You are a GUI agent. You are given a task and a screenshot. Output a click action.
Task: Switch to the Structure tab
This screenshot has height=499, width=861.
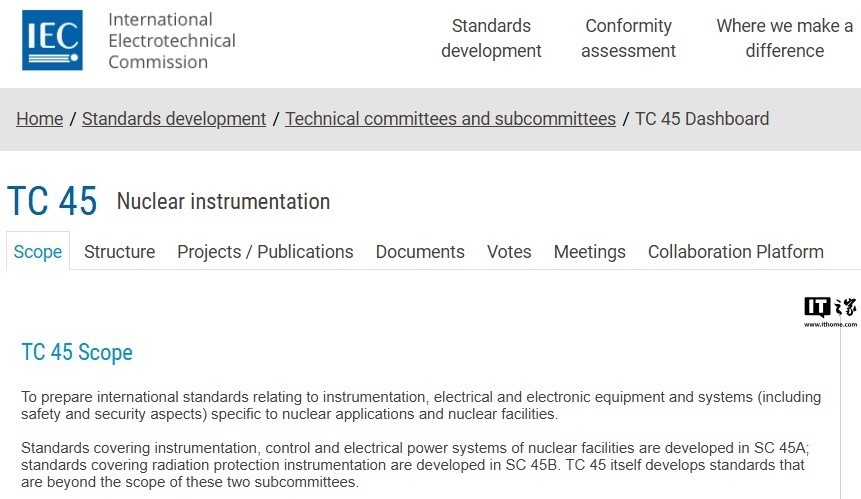(120, 251)
